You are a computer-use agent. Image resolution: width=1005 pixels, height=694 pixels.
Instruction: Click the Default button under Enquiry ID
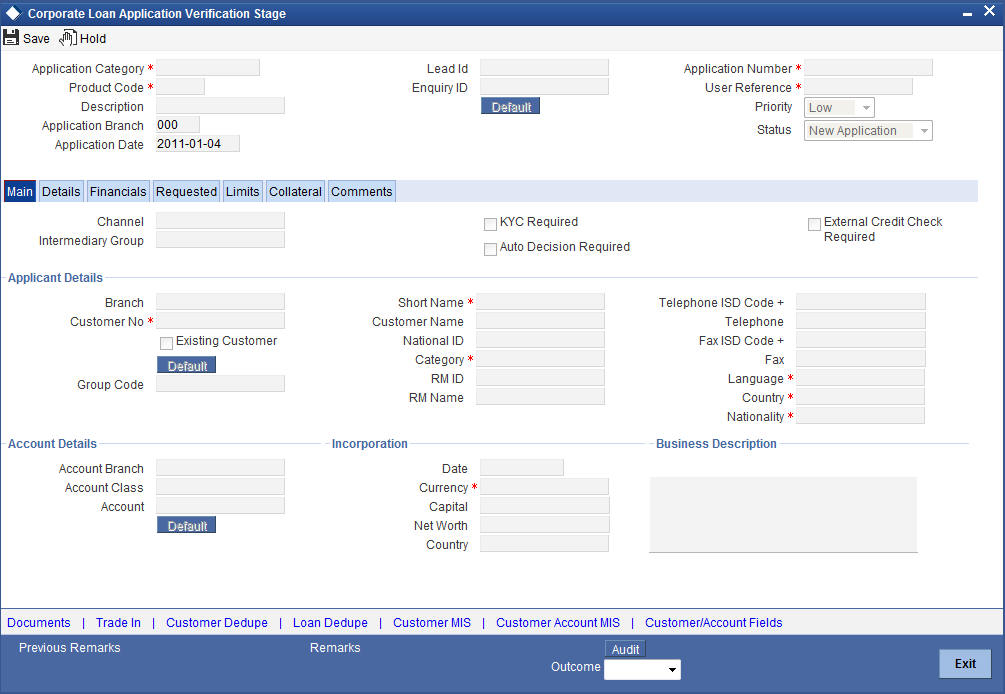coord(510,105)
